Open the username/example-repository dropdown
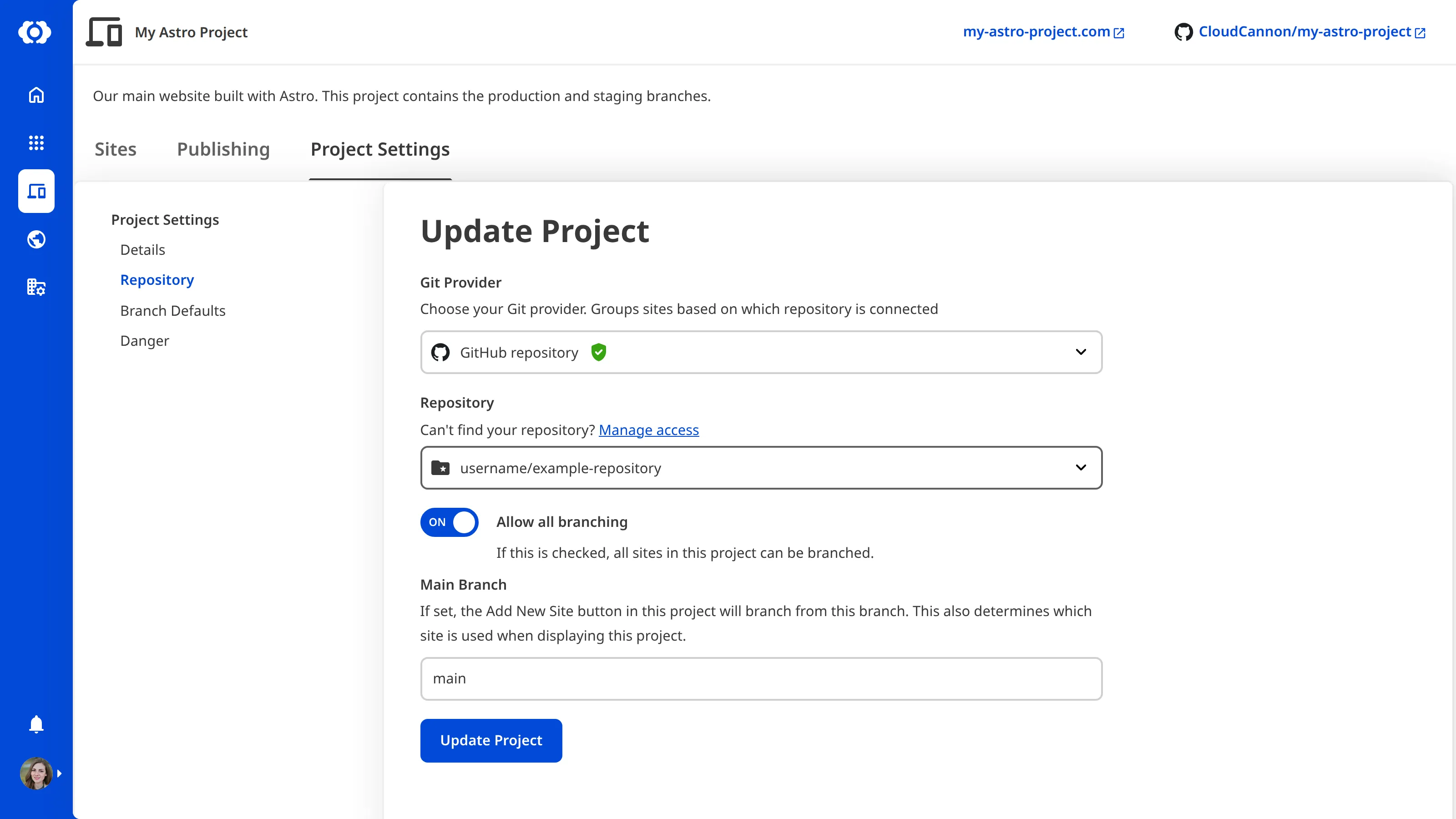 click(761, 468)
